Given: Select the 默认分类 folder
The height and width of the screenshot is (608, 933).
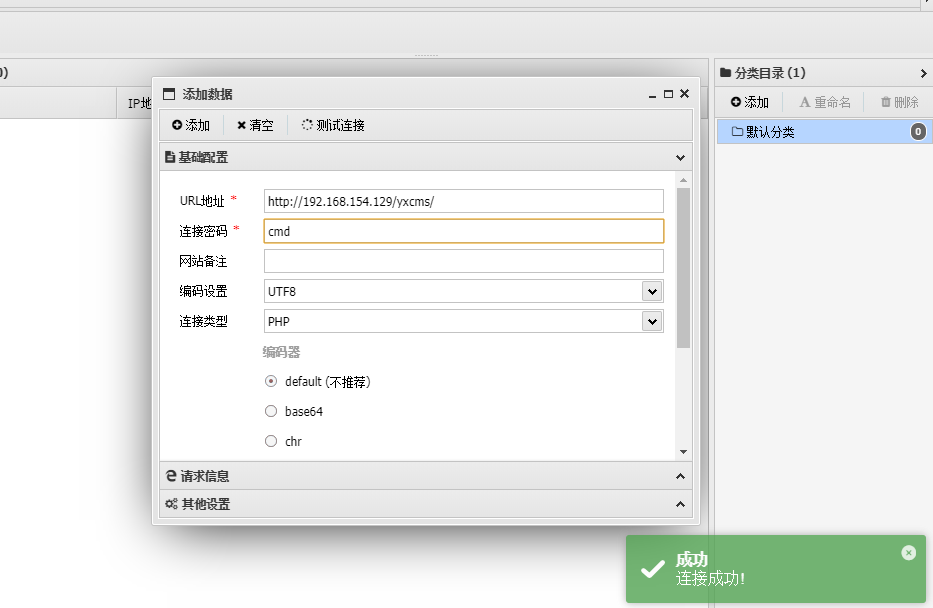Looking at the screenshot, I should coord(824,132).
